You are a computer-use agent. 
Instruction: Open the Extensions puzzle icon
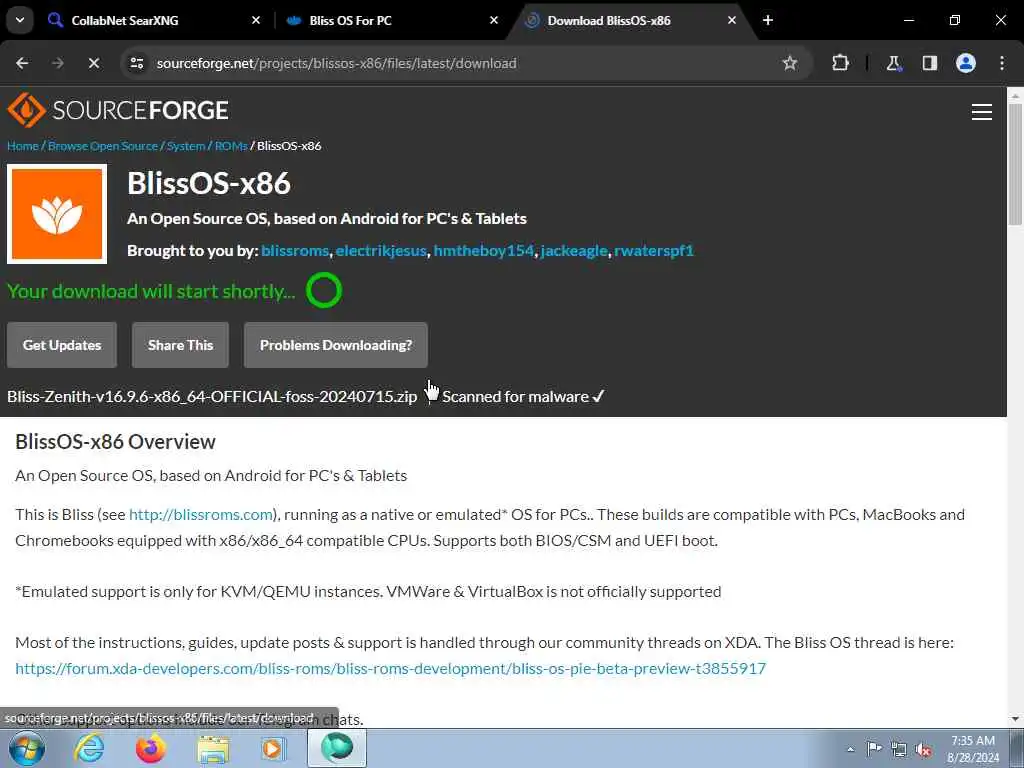[840, 63]
